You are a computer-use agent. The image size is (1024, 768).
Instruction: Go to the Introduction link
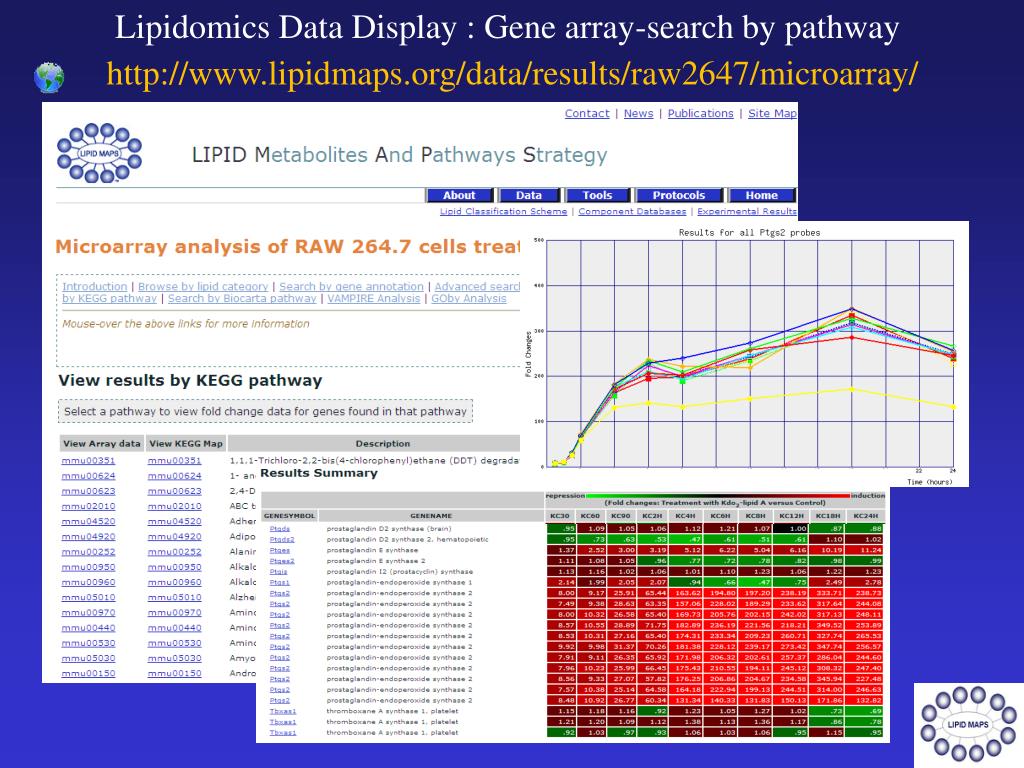pyautogui.click(x=95, y=287)
